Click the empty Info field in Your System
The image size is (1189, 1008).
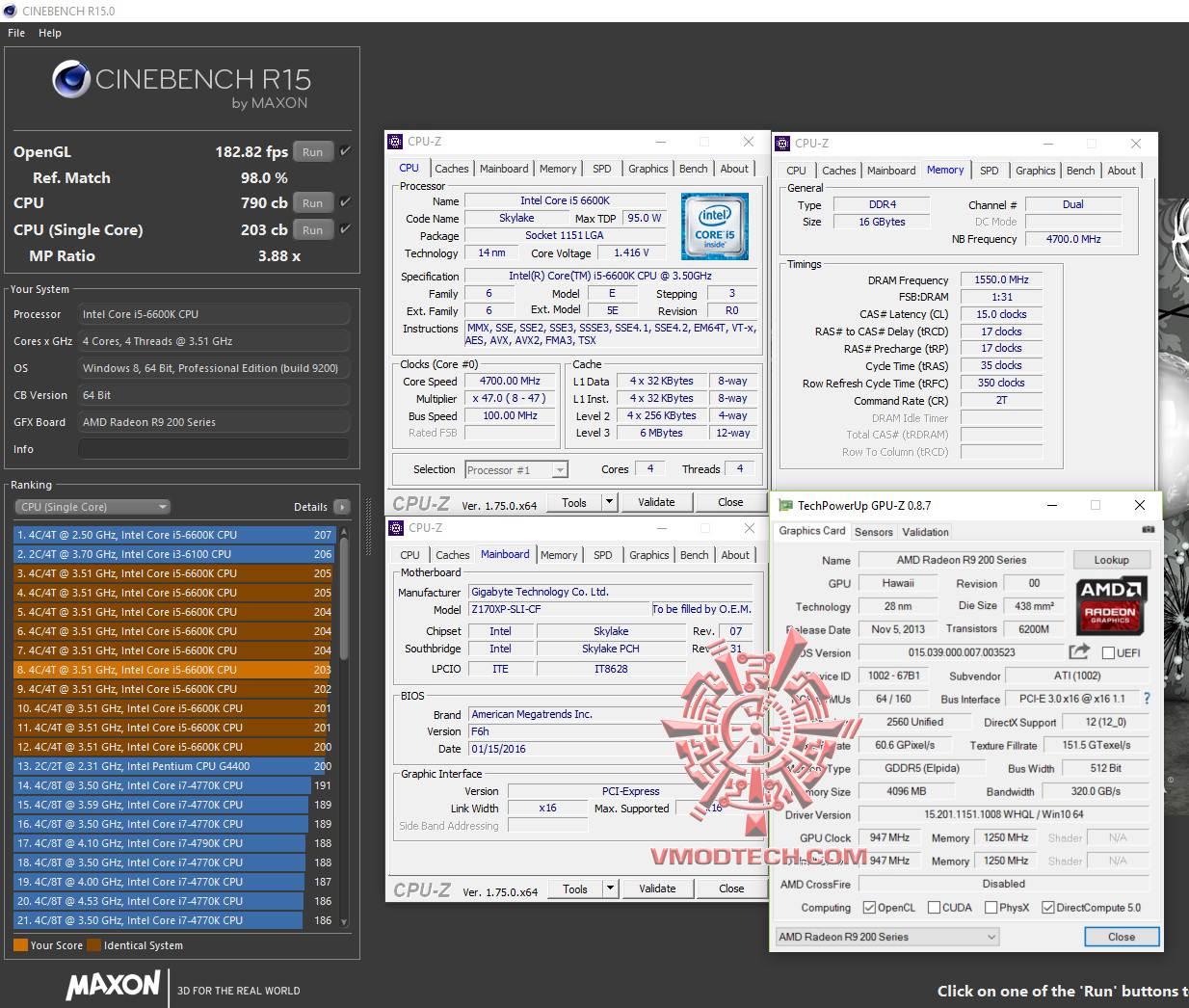click(x=214, y=449)
